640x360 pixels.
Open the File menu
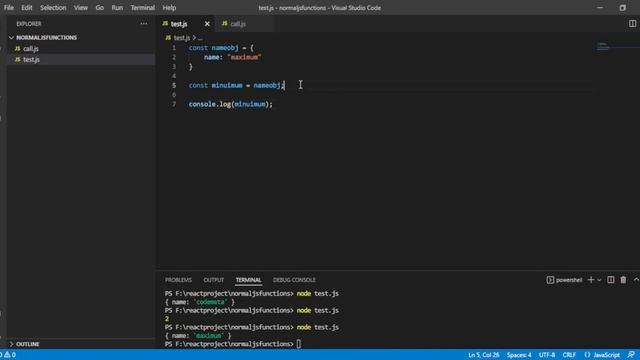tap(9, 8)
